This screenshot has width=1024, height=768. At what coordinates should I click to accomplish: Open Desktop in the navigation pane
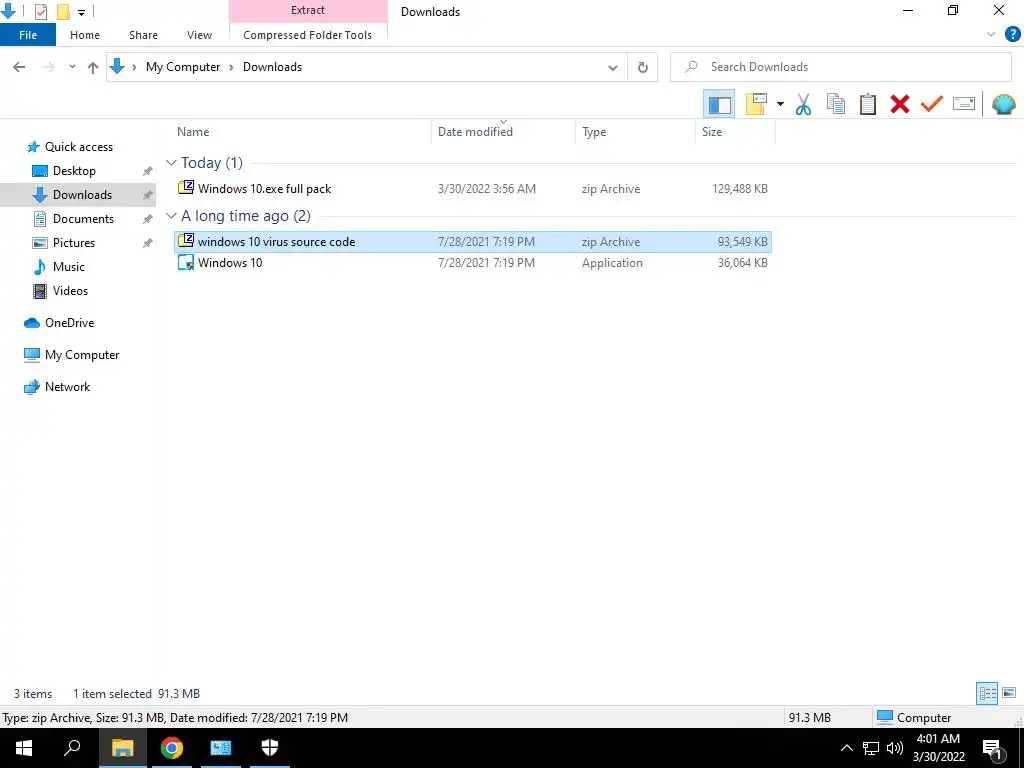[74, 171]
